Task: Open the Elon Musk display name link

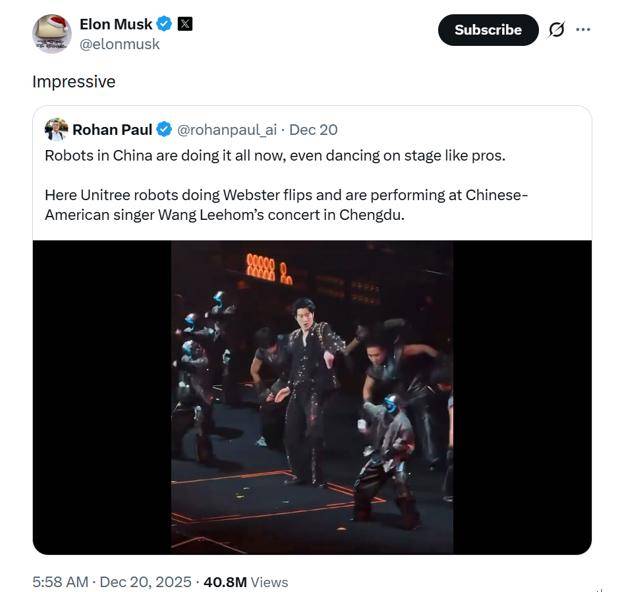Action: [116, 24]
